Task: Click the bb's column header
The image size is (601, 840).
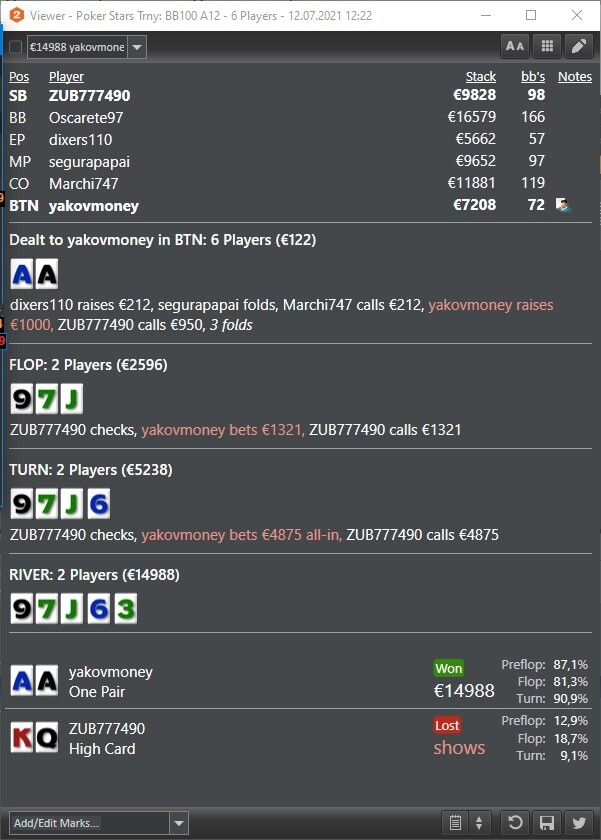Action: pos(532,77)
